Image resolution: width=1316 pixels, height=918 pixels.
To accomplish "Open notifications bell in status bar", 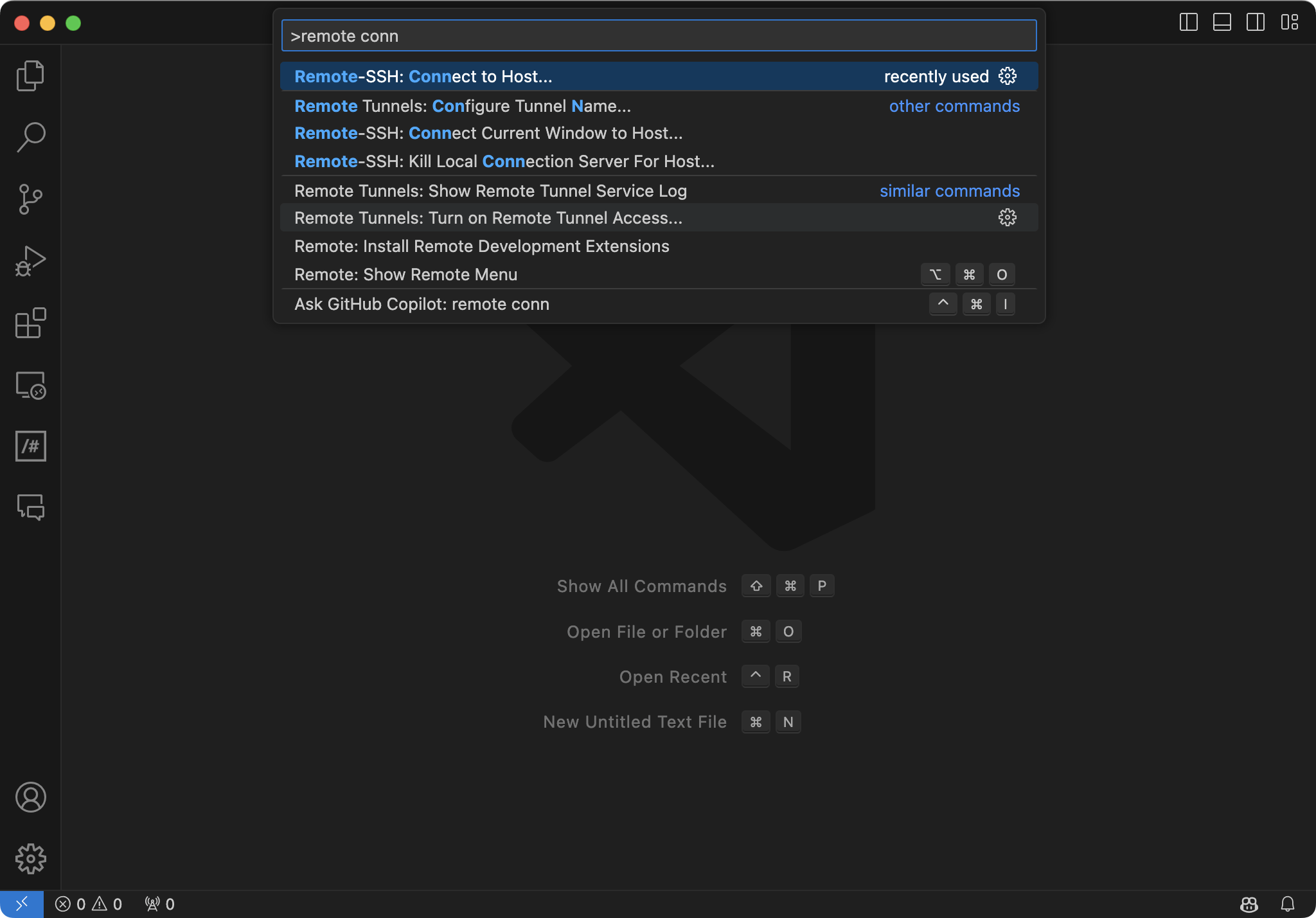I will pyautogui.click(x=1288, y=904).
